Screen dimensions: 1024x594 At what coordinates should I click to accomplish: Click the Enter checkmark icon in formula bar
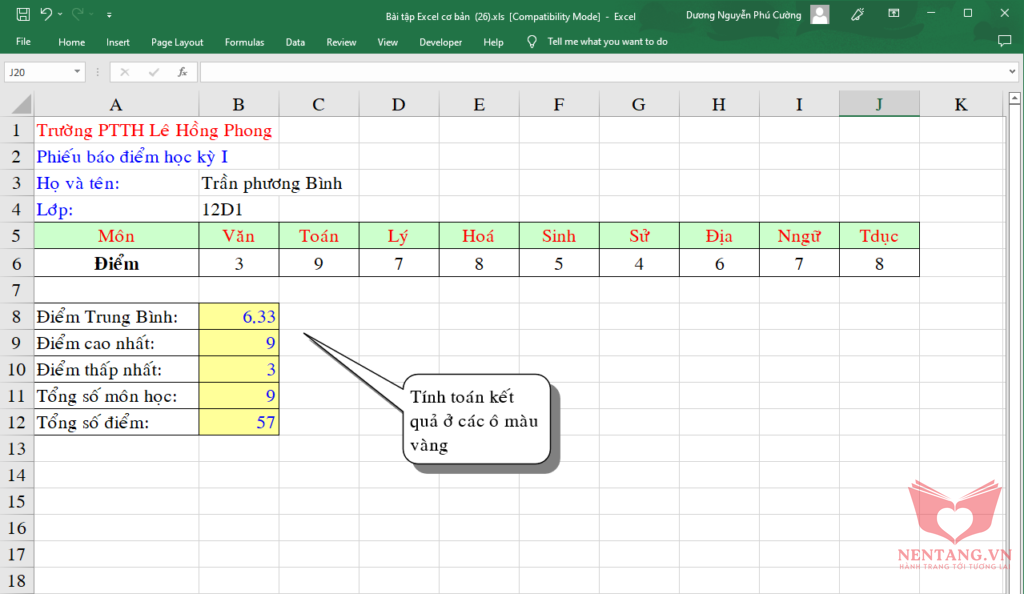pyautogui.click(x=153, y=72)
